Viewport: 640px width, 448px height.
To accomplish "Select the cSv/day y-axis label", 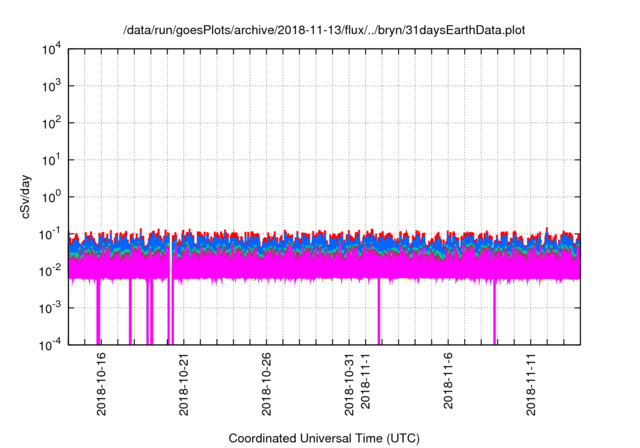I will pyautogui.click(x=25, y=197).
